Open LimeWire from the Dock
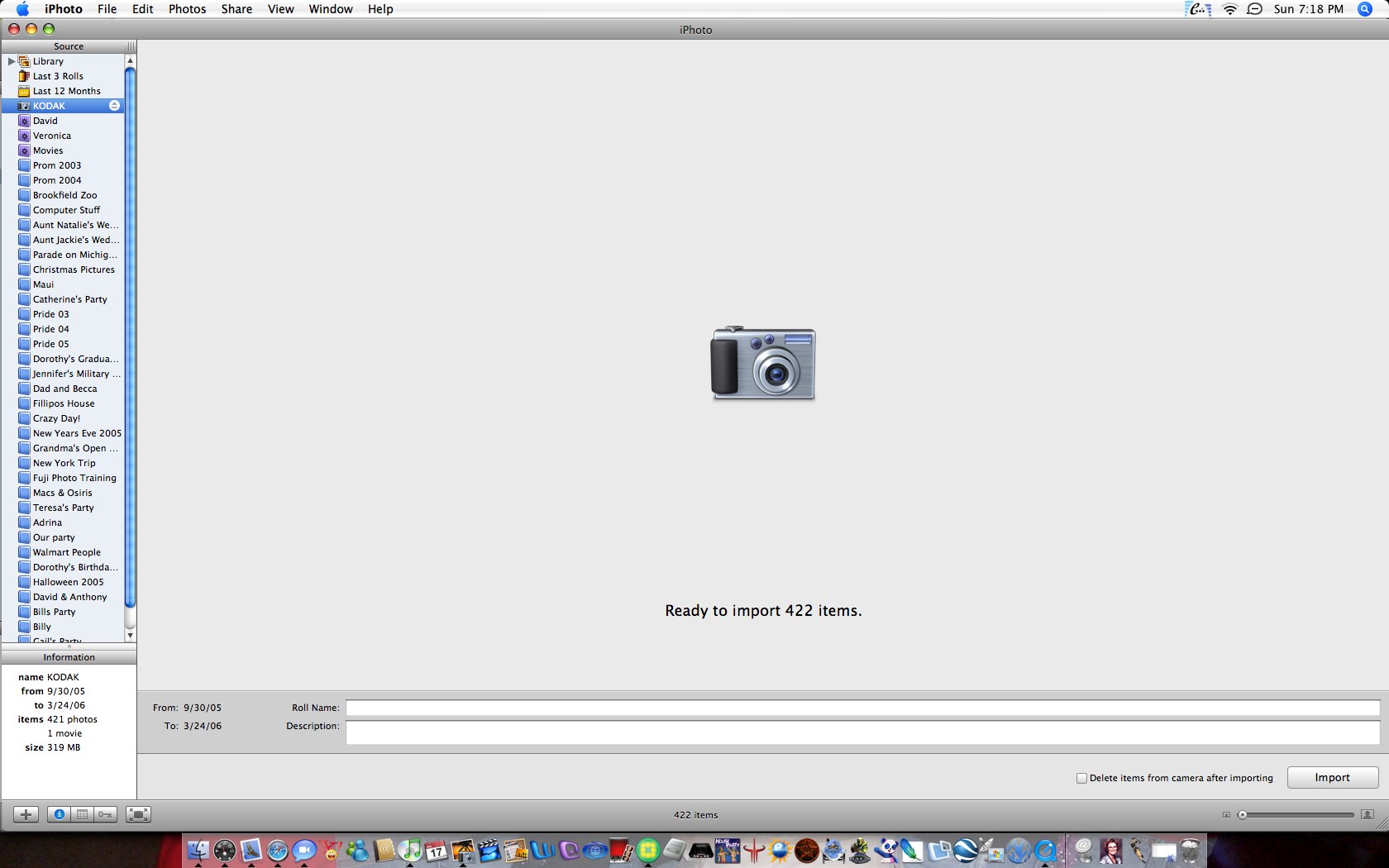1389x868 pixels. pos(647,850)
